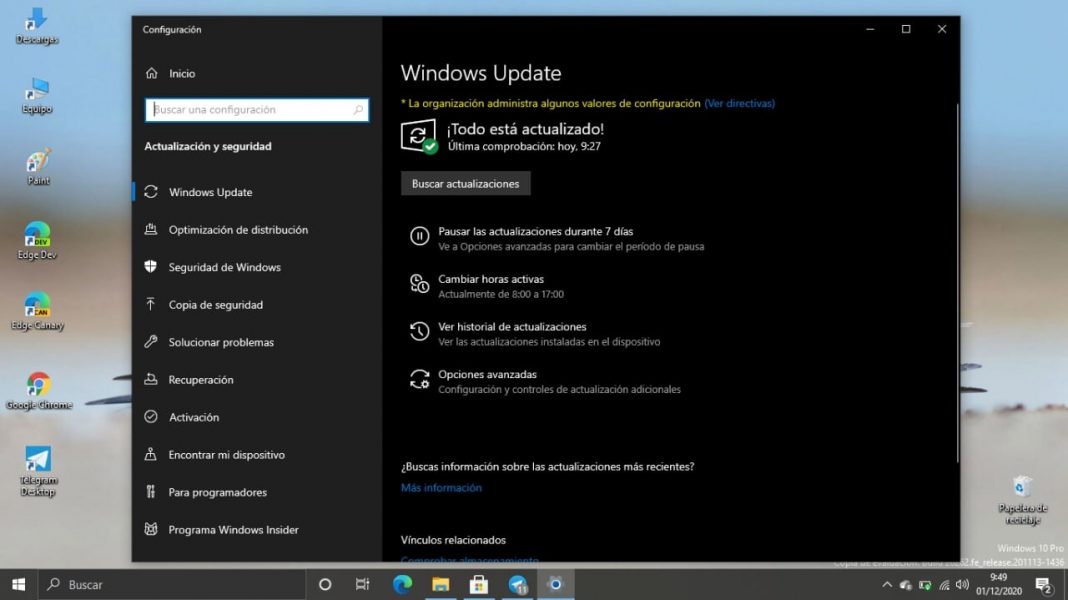Screen dimensions: 1068x600
Task: Click the clock icon for active hours
Action: (x=420, y=285)
